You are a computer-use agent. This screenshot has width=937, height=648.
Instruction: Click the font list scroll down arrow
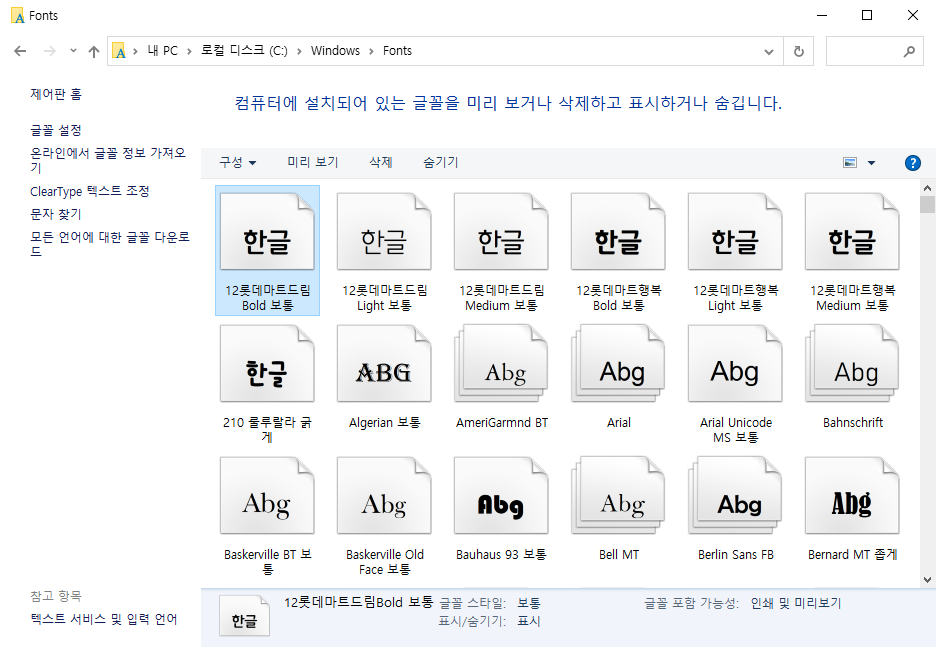click(927, 579)
